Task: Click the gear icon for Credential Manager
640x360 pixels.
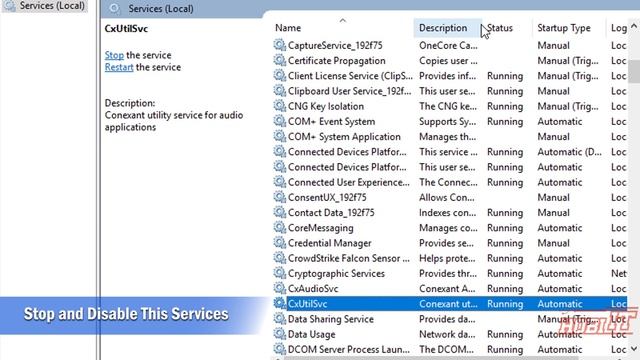Action: pos(280,243)
